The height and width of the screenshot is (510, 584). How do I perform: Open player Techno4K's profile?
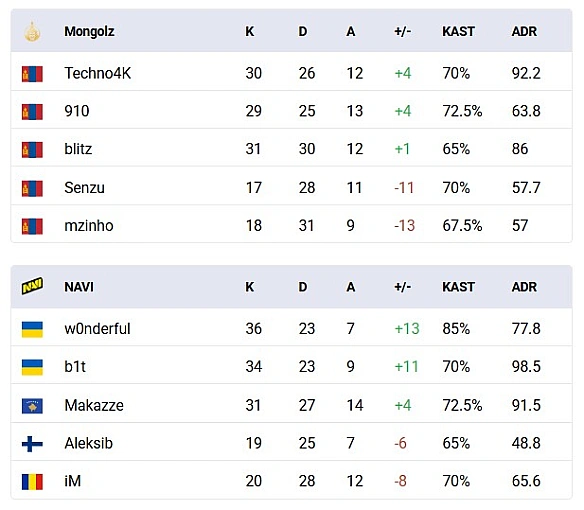tap(98, 73)
